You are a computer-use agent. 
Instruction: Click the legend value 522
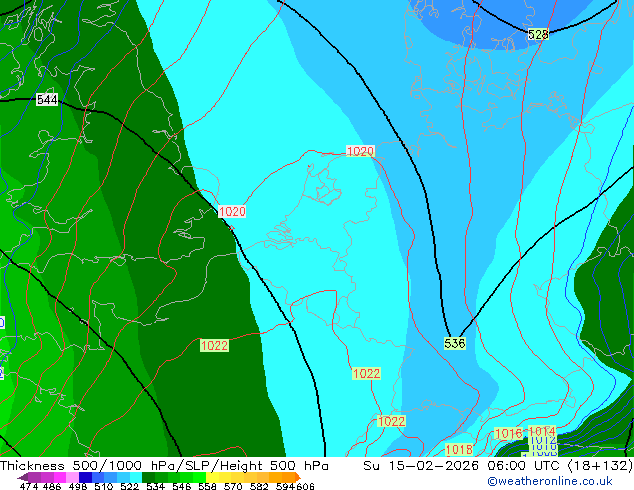tap(129, 486)
